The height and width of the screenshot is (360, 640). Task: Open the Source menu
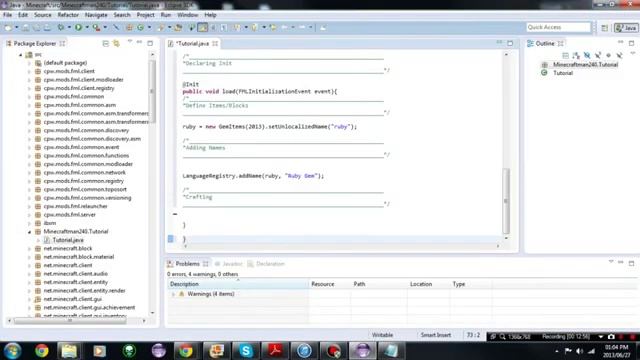42,15
